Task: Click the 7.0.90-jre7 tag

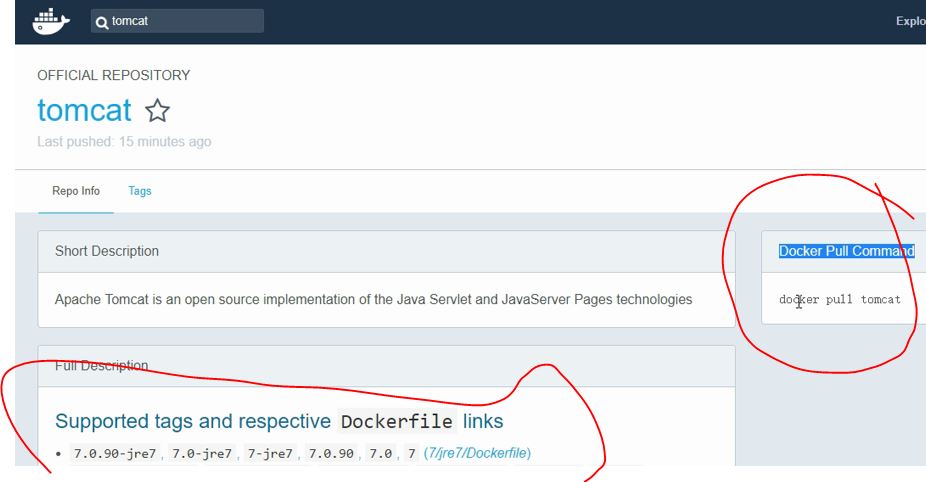Action: pyautogui.click(x=115, y=454)
